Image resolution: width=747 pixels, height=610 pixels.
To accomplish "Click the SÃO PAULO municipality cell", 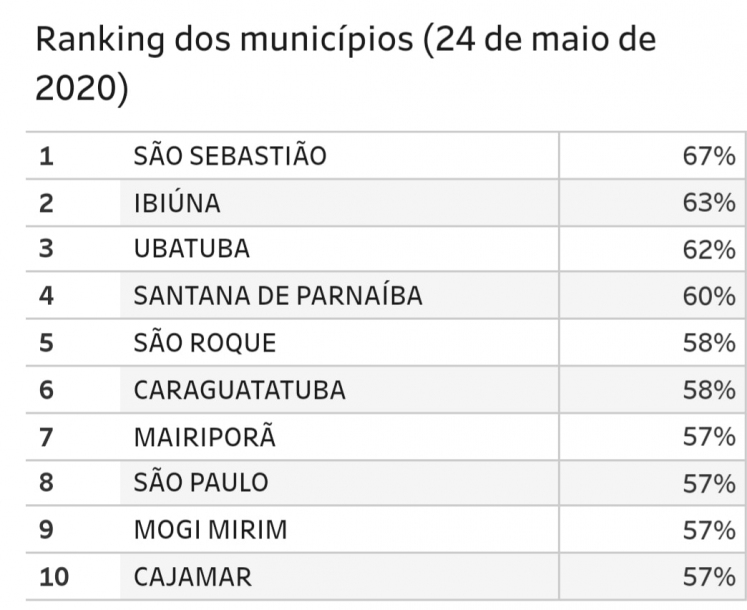I will coord(201,483).
